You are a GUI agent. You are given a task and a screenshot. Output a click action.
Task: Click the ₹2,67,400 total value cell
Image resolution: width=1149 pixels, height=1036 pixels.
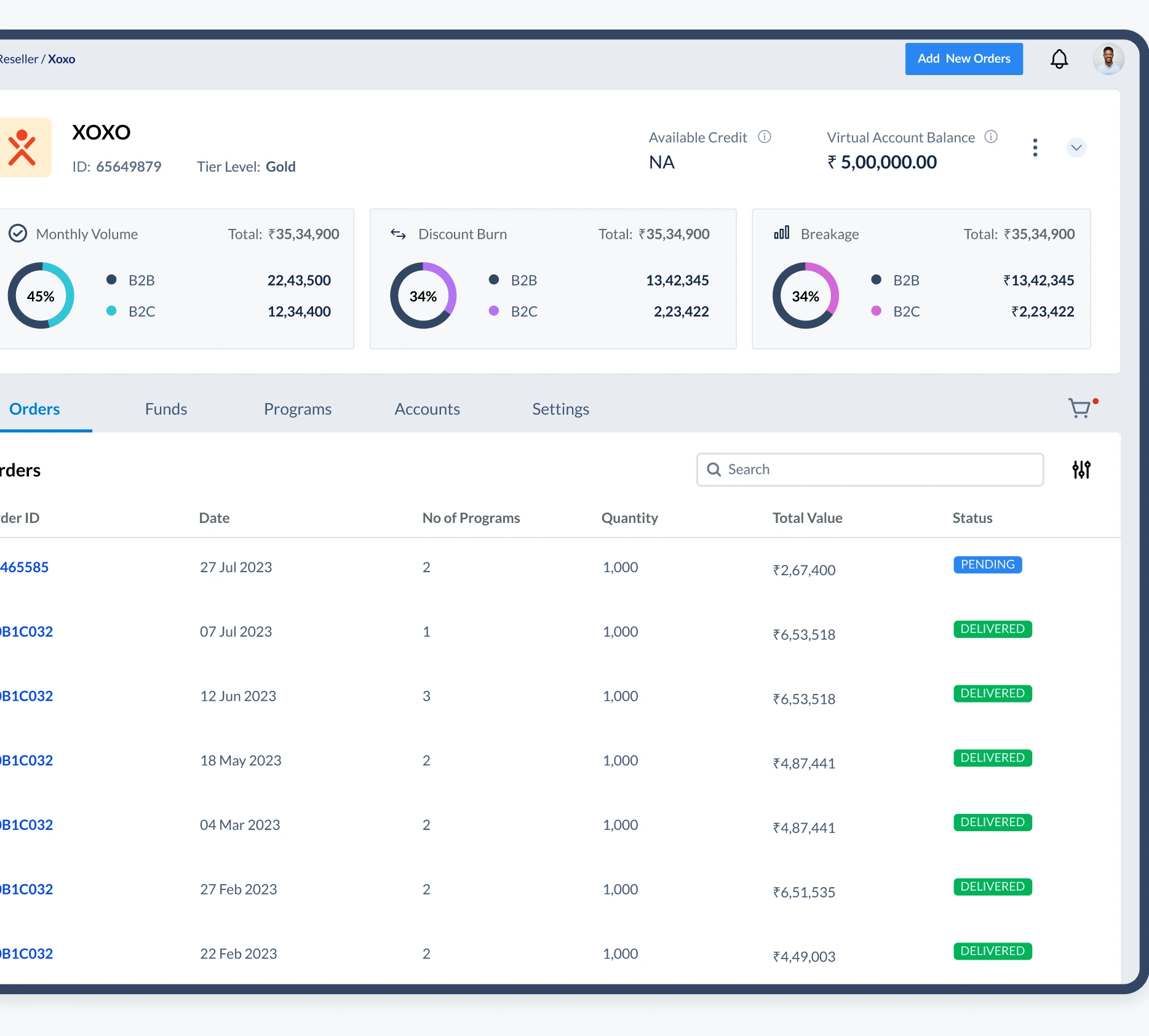pos(804,570)
